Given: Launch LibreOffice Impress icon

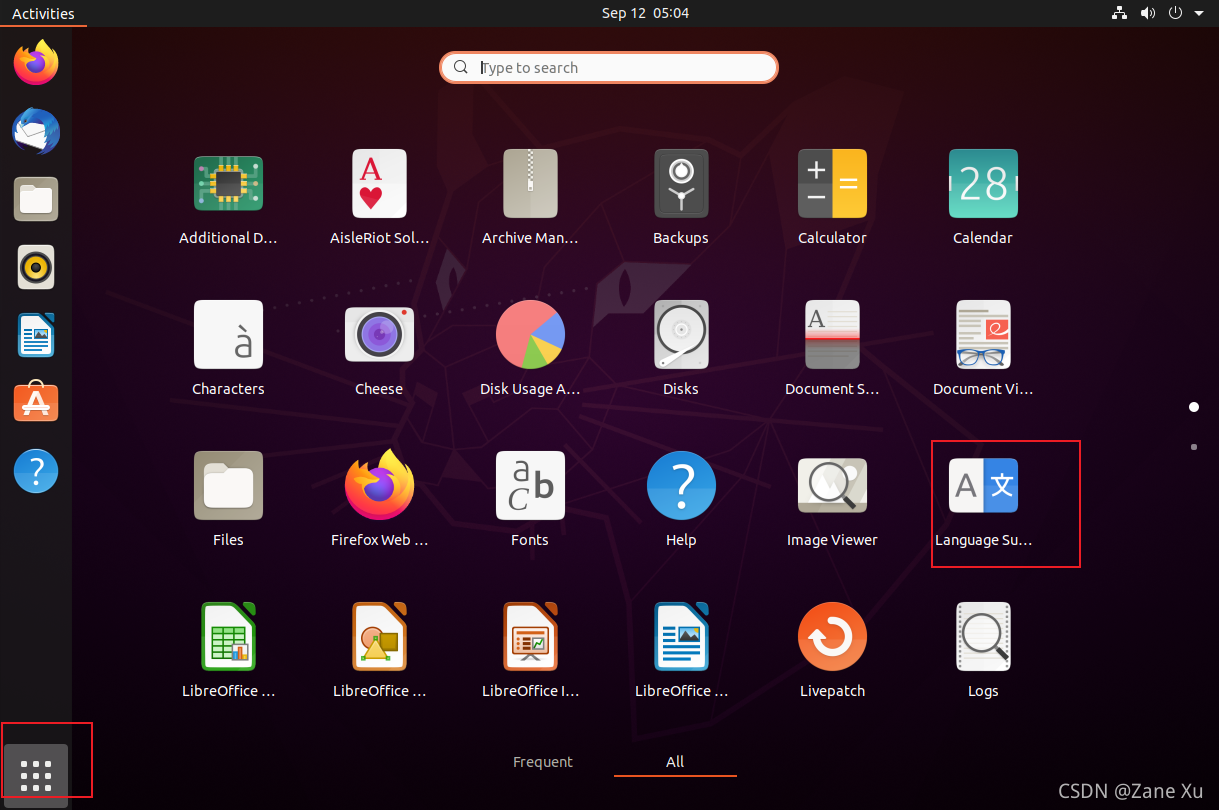Looking at the screenshot, I should pos(530,637).
